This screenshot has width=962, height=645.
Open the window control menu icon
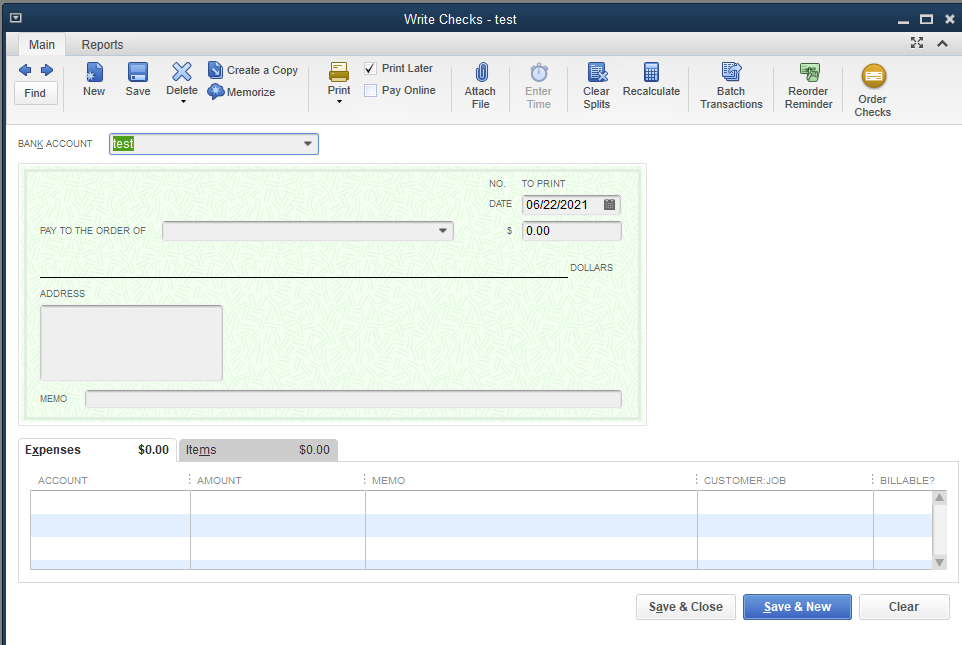(x=16, y=18)
